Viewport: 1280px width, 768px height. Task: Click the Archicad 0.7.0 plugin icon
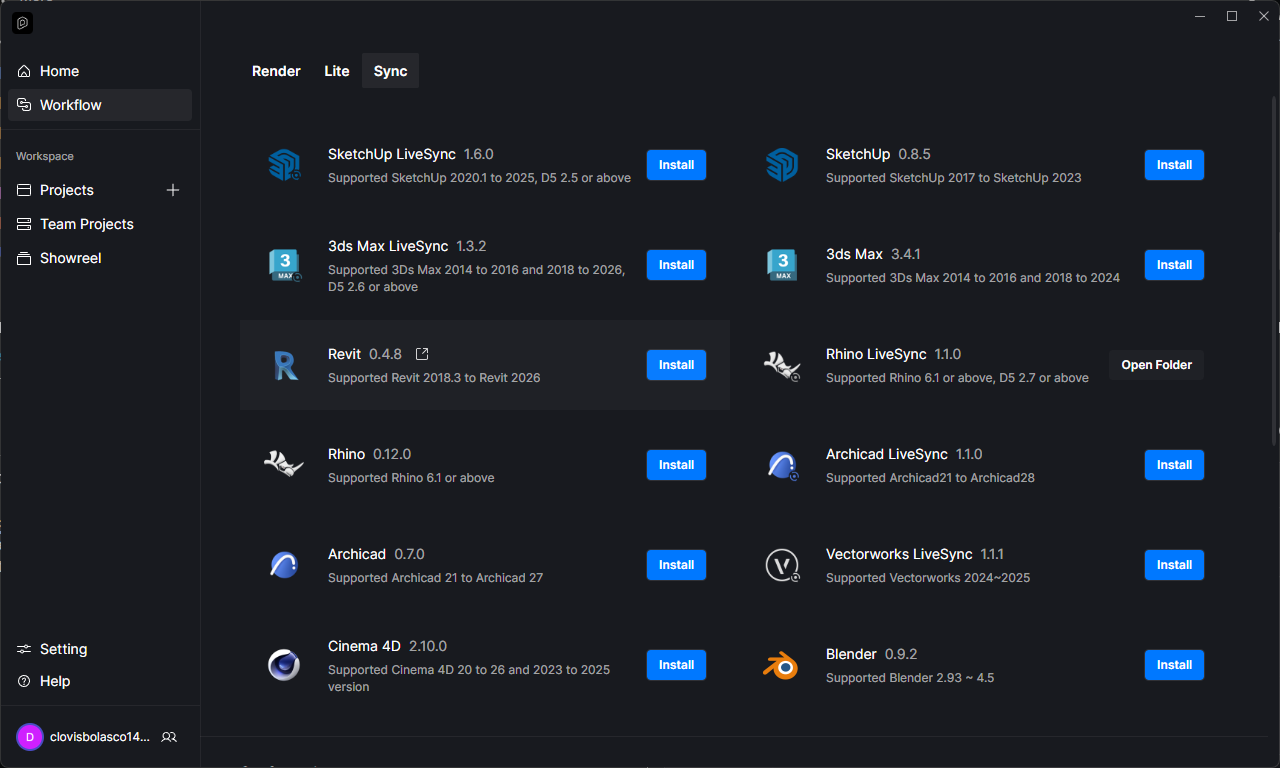point(284,565)
